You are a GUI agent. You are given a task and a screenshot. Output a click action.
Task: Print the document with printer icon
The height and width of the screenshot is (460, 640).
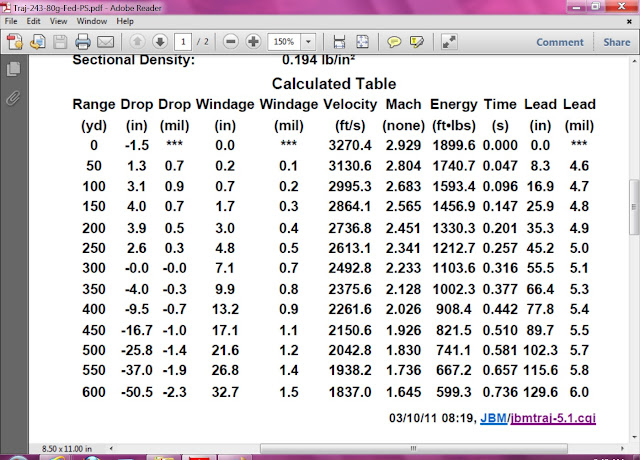point(83,42)
